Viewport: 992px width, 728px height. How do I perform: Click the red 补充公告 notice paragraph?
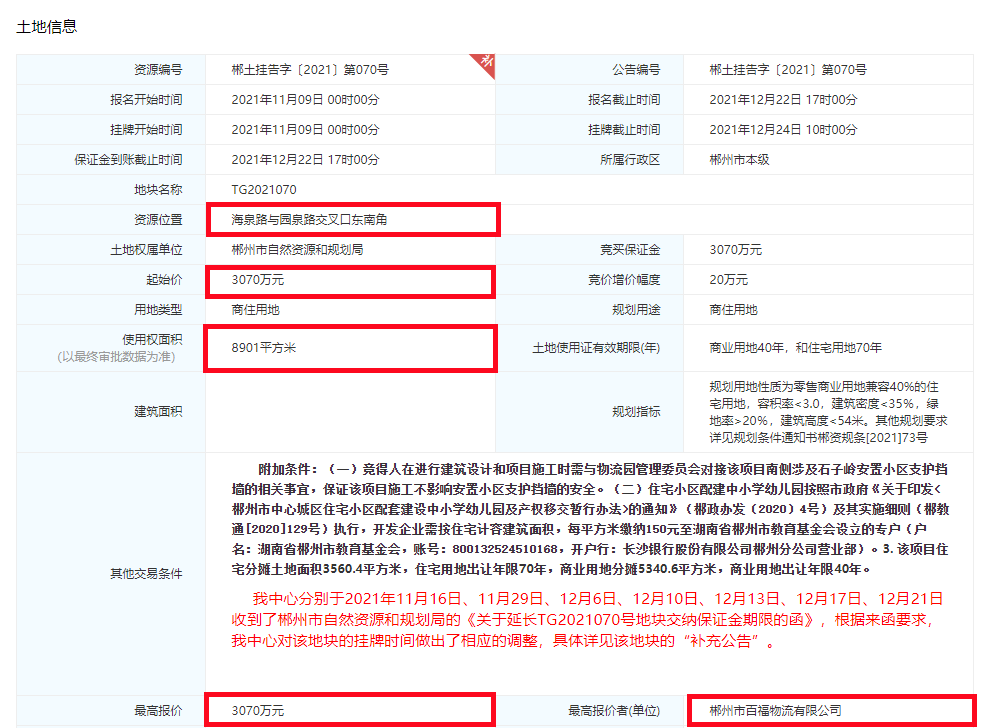click(587, 620)
